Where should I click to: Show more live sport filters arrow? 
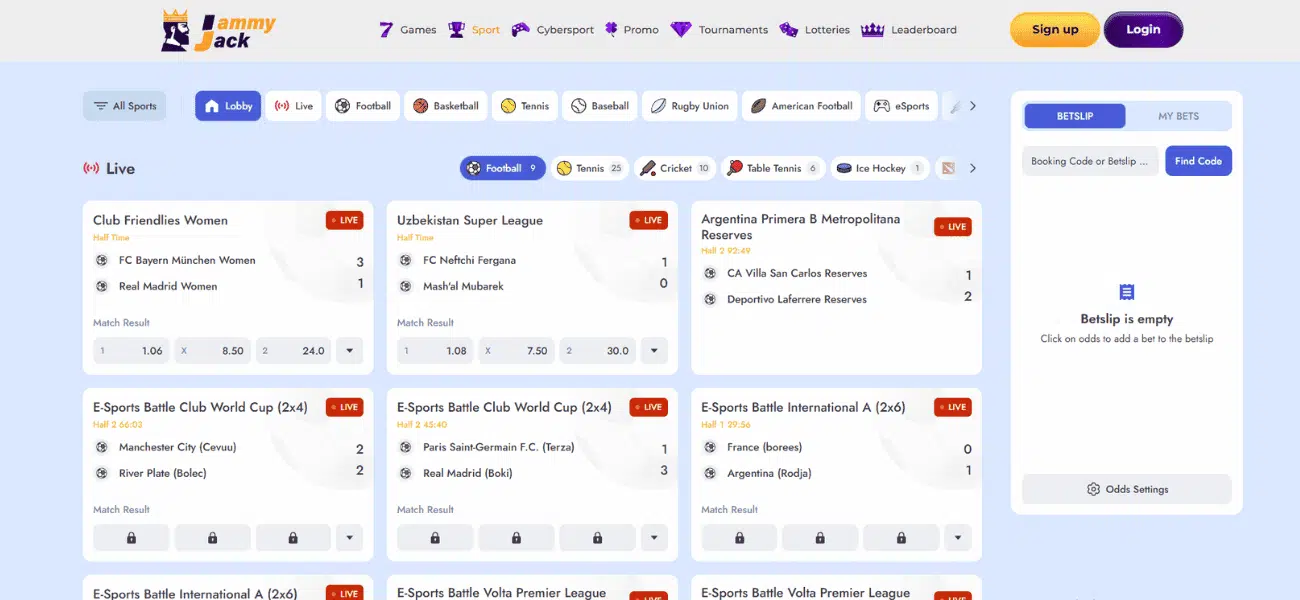(973, 168)
